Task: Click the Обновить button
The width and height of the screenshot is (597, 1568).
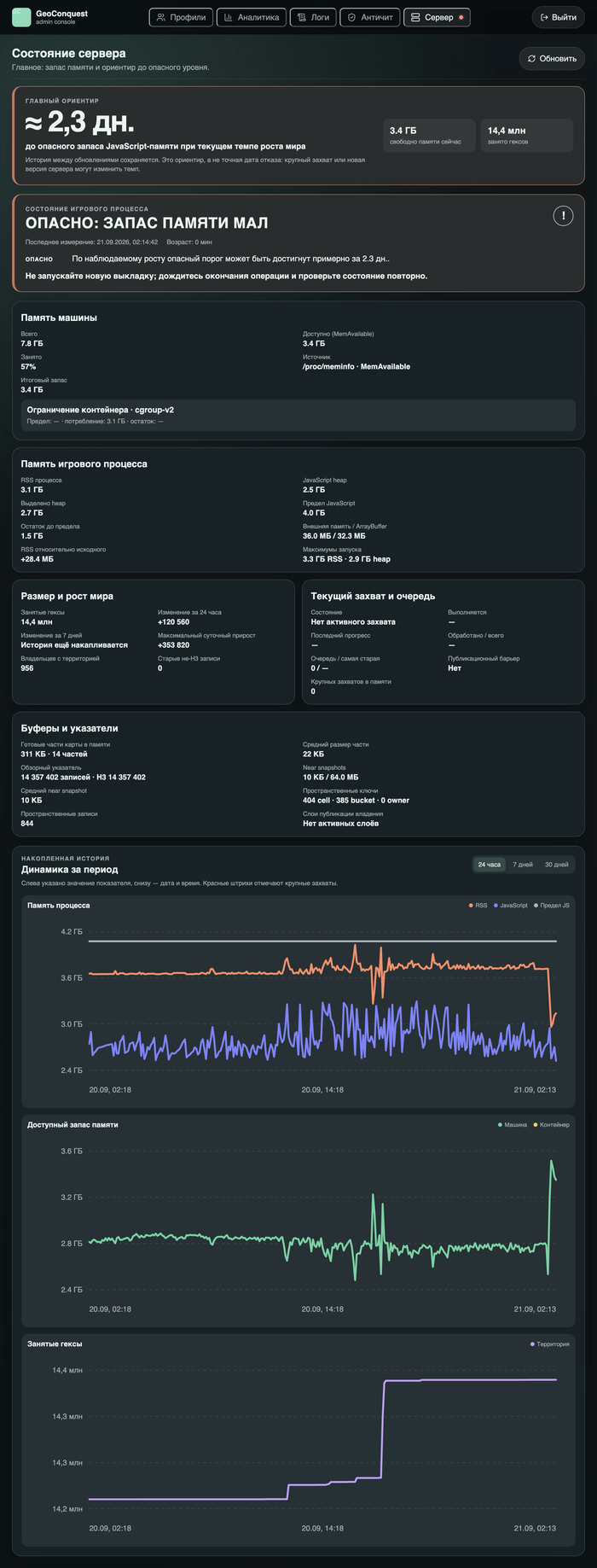Action: (x=552, y=59)
